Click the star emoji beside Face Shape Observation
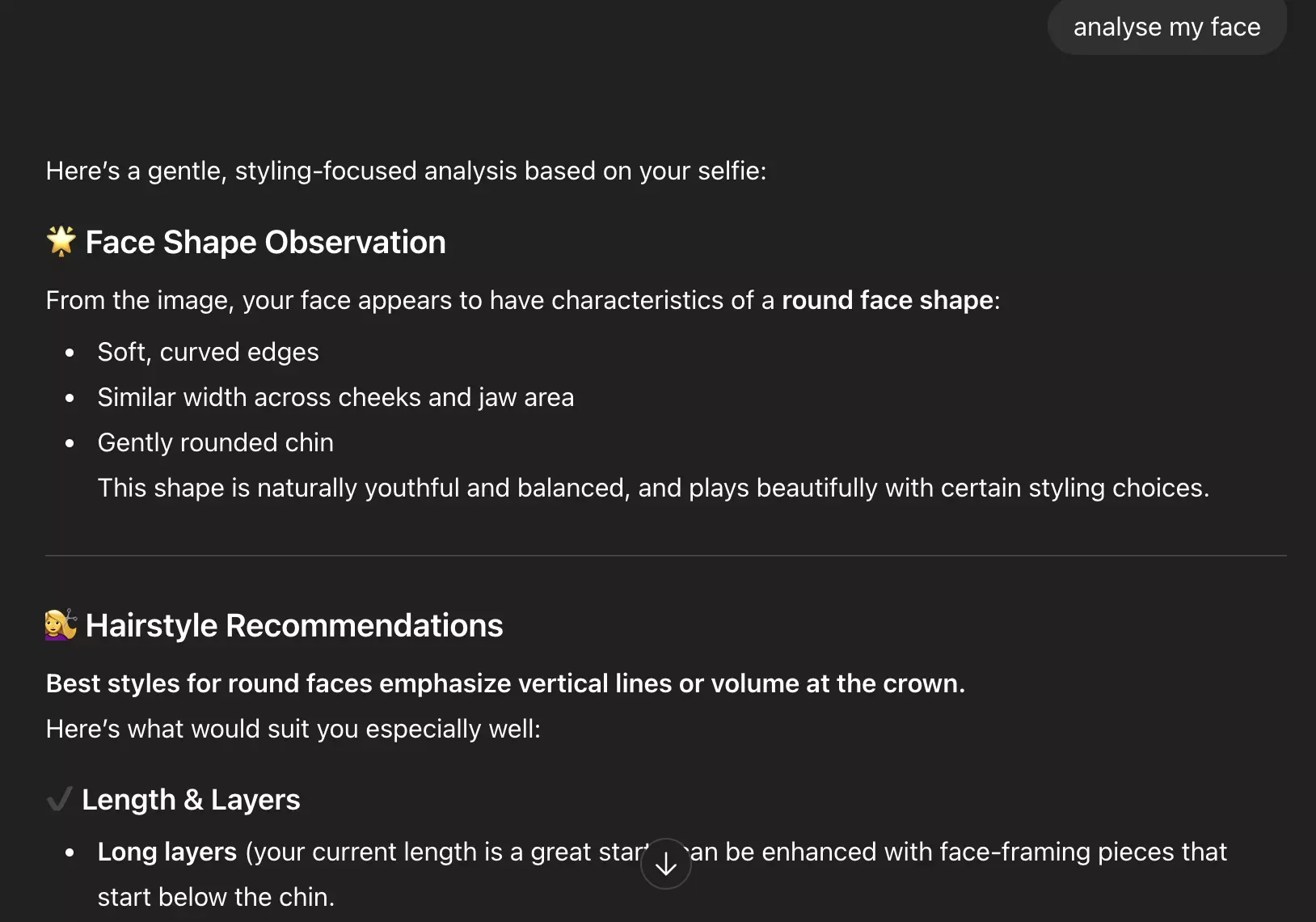The image size is (1316, 922). 61,241
